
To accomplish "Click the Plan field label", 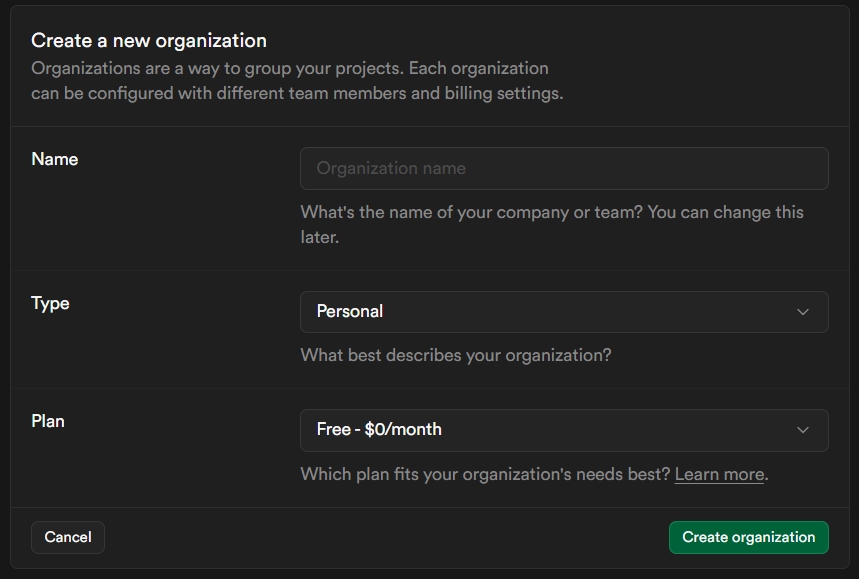I will [48, 421].
